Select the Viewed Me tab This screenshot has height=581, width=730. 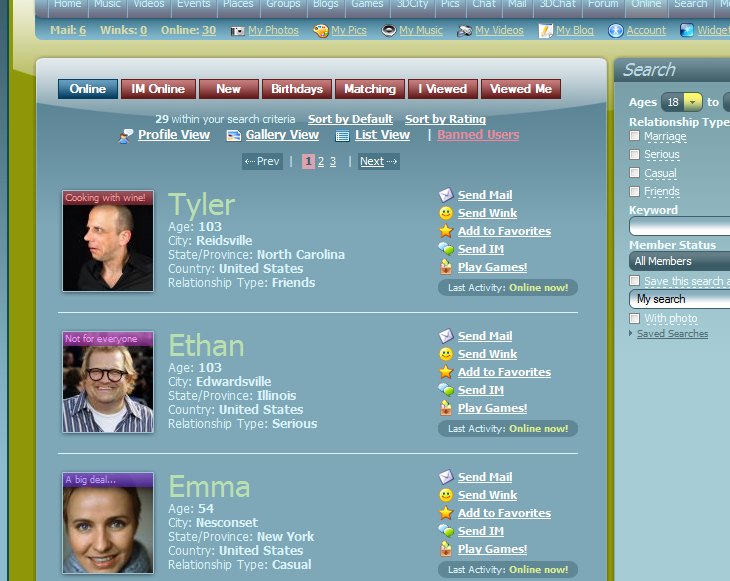pos(520,89)
